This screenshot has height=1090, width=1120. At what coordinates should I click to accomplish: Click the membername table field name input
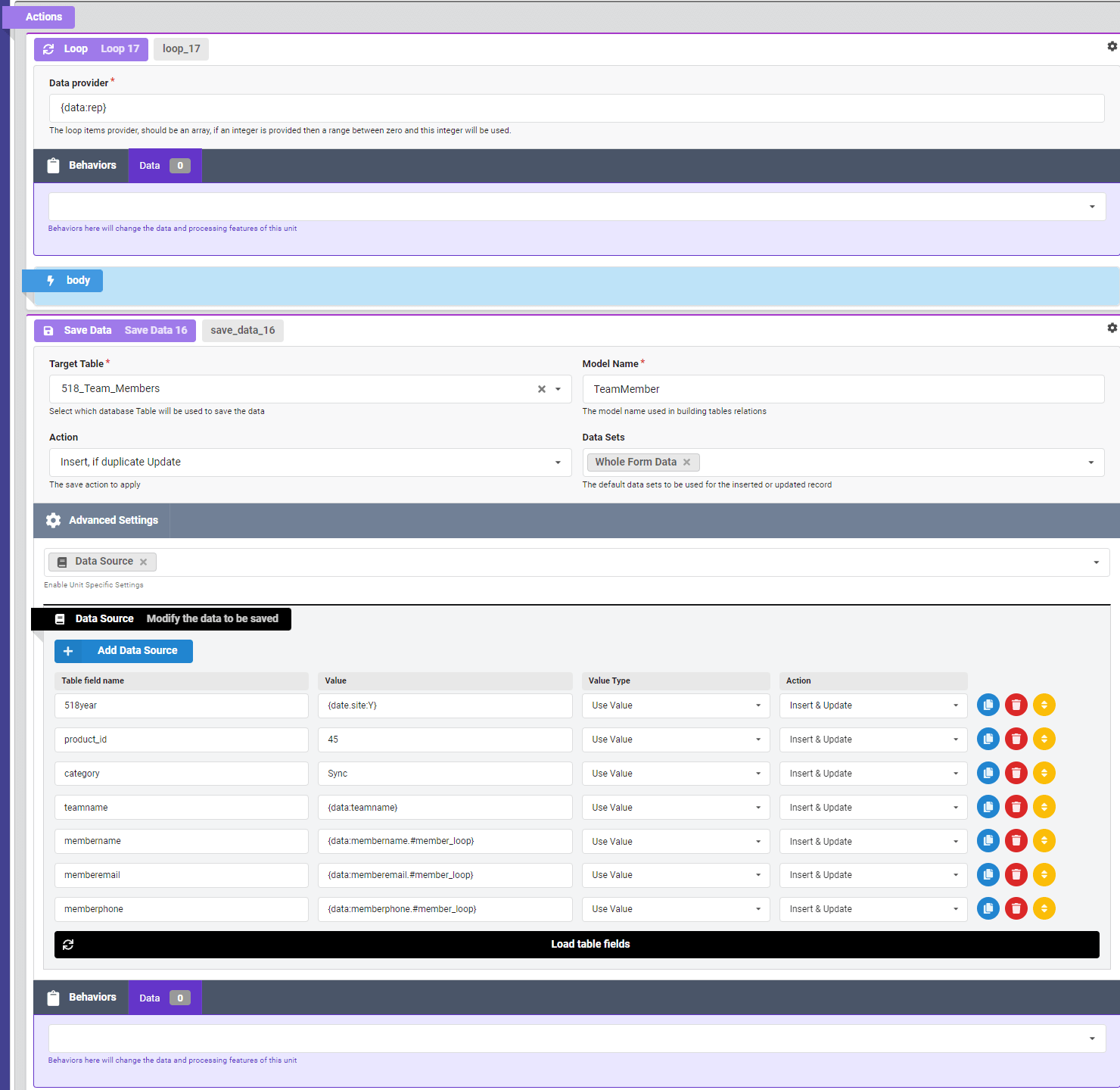[182, 842]
